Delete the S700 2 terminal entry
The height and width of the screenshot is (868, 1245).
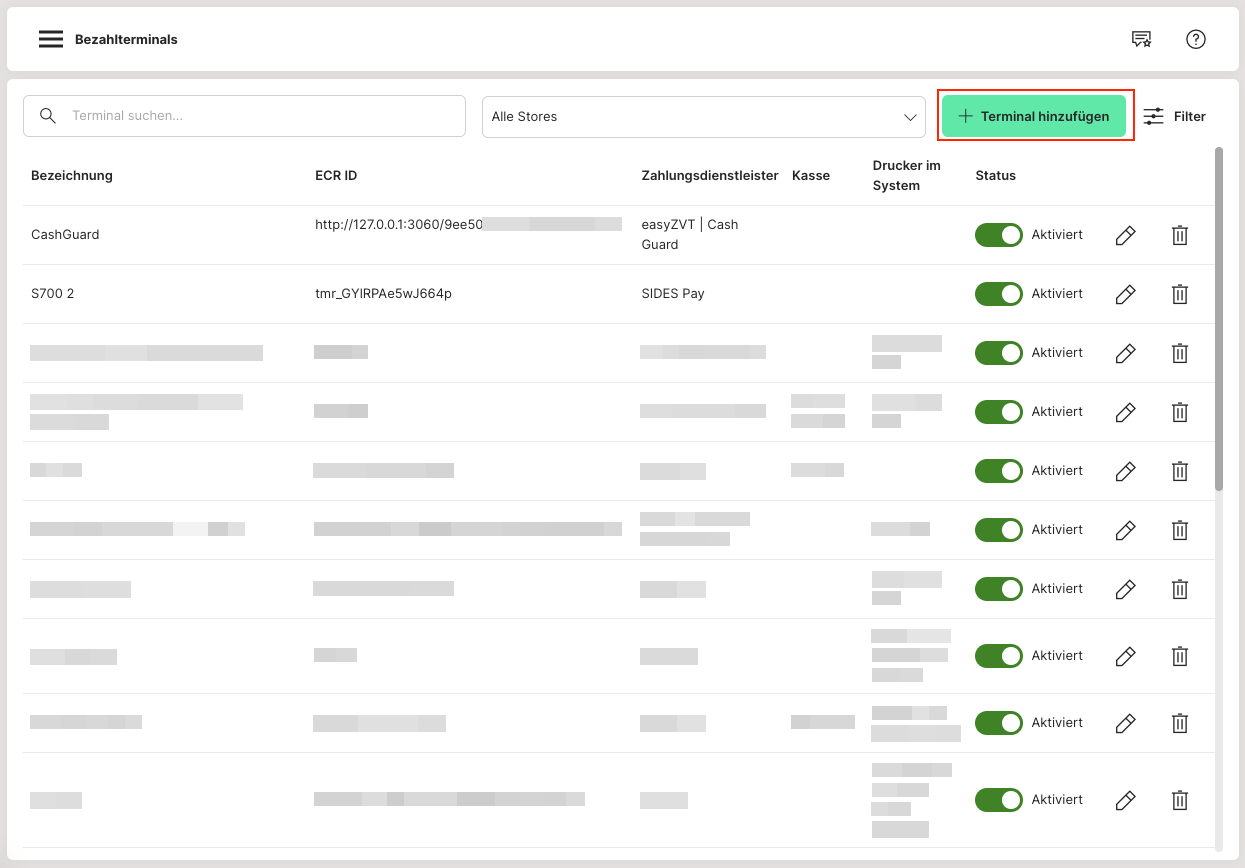point(1180,294)
